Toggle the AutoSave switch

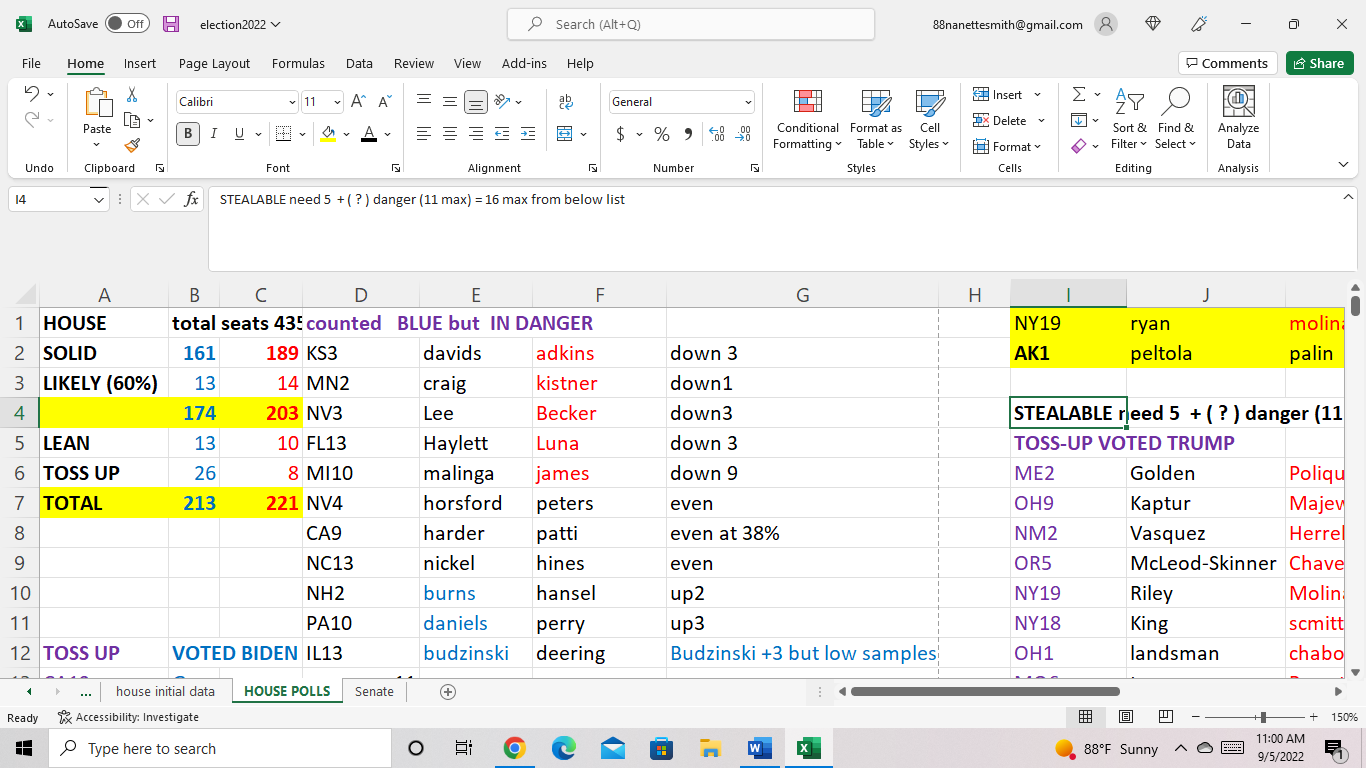pos(126,24)
